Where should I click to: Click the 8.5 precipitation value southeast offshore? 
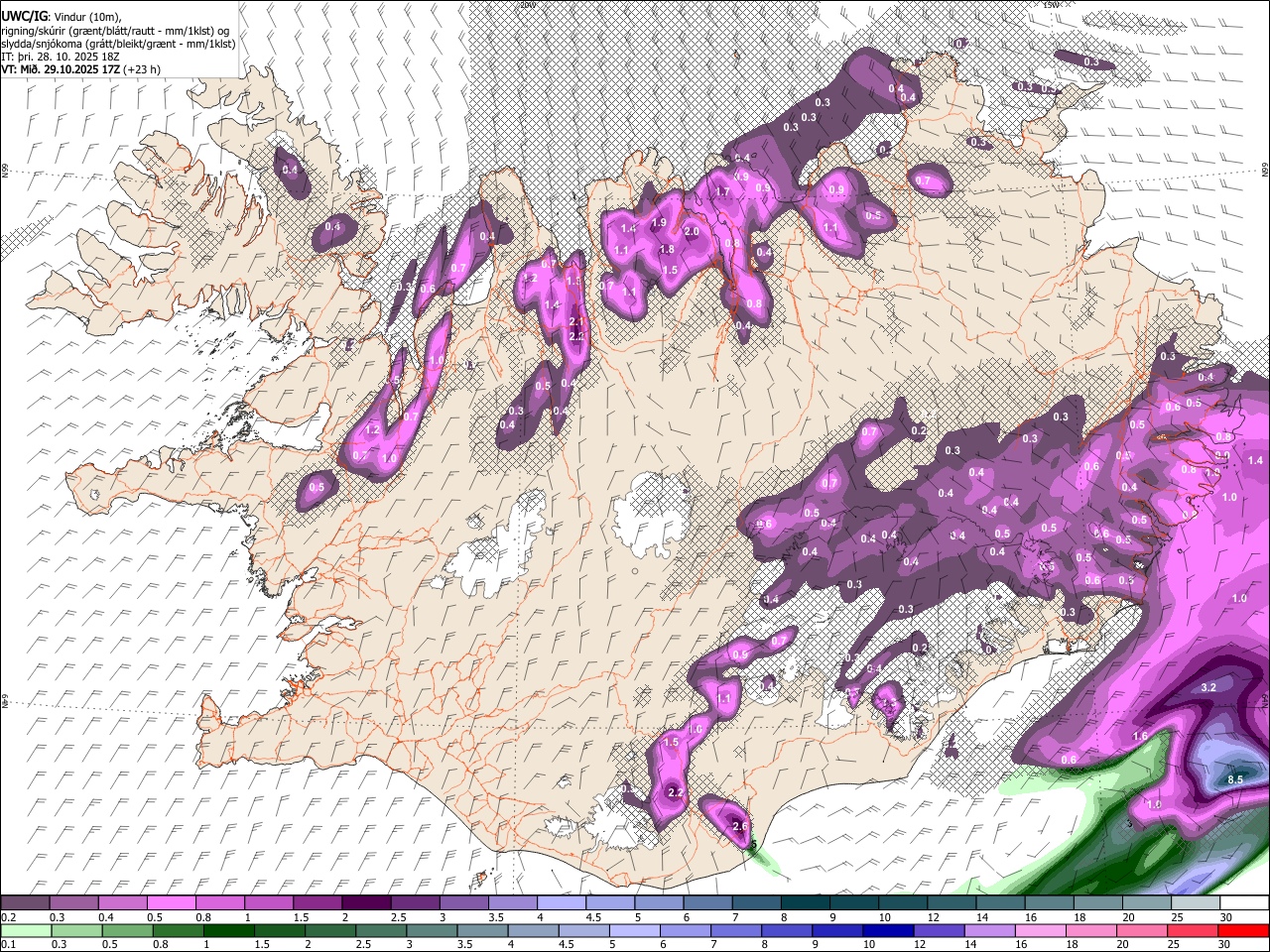click(1235, 779)
